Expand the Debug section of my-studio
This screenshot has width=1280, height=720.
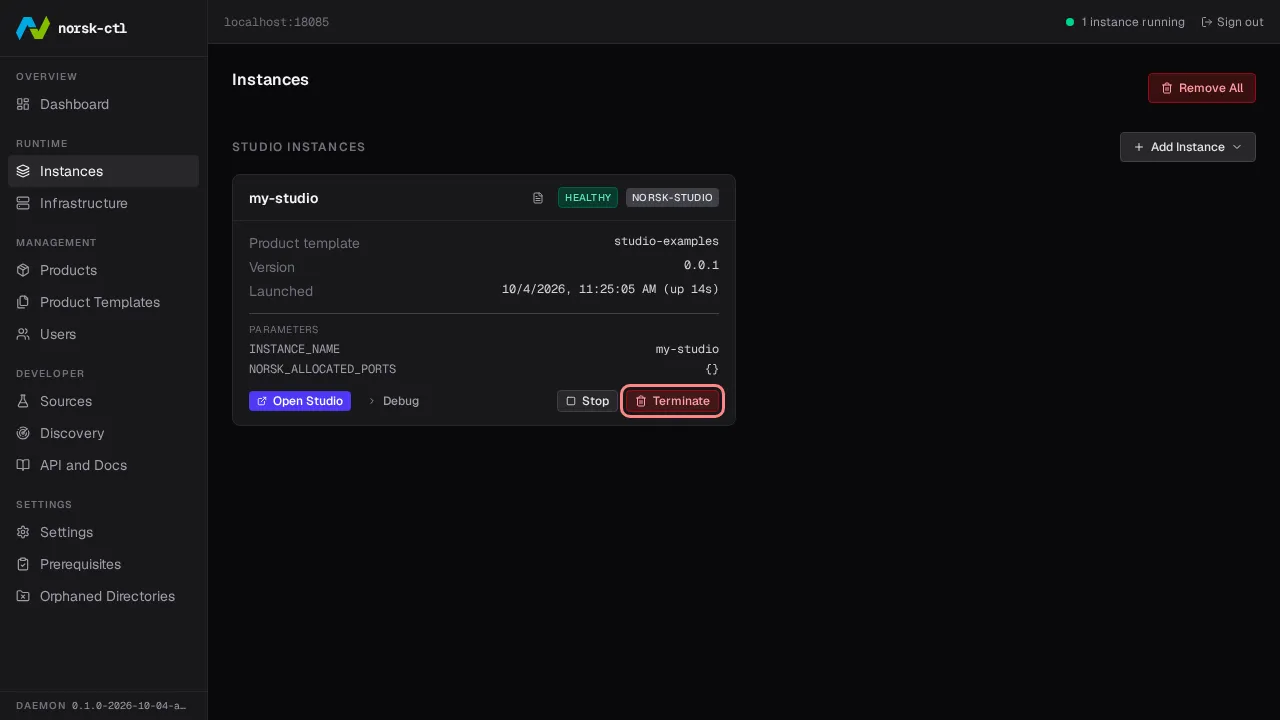point(393,401)
